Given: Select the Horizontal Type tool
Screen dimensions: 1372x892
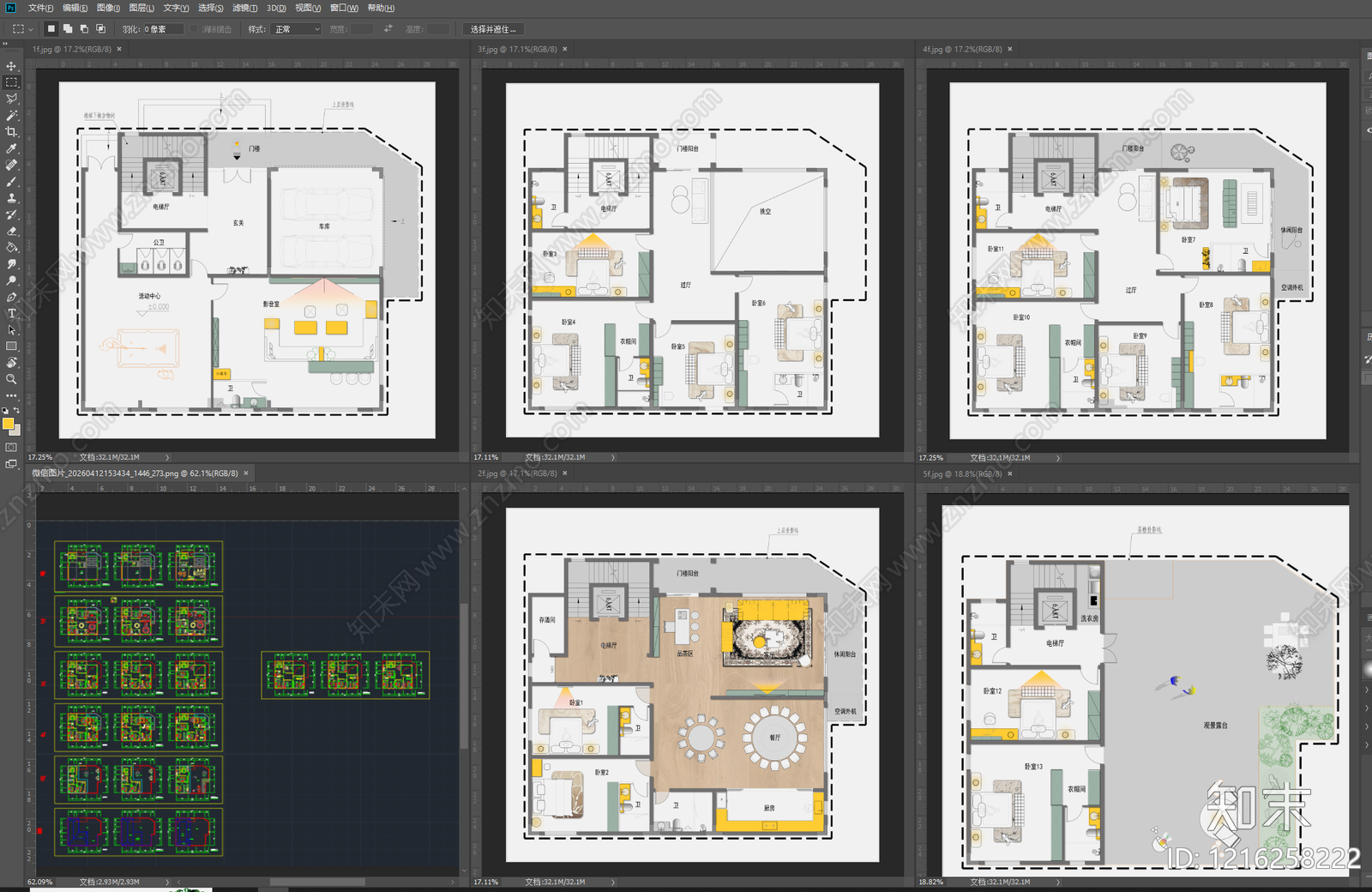Looking at the screenshot, I should pyautogui.click(x=11, y=313).
